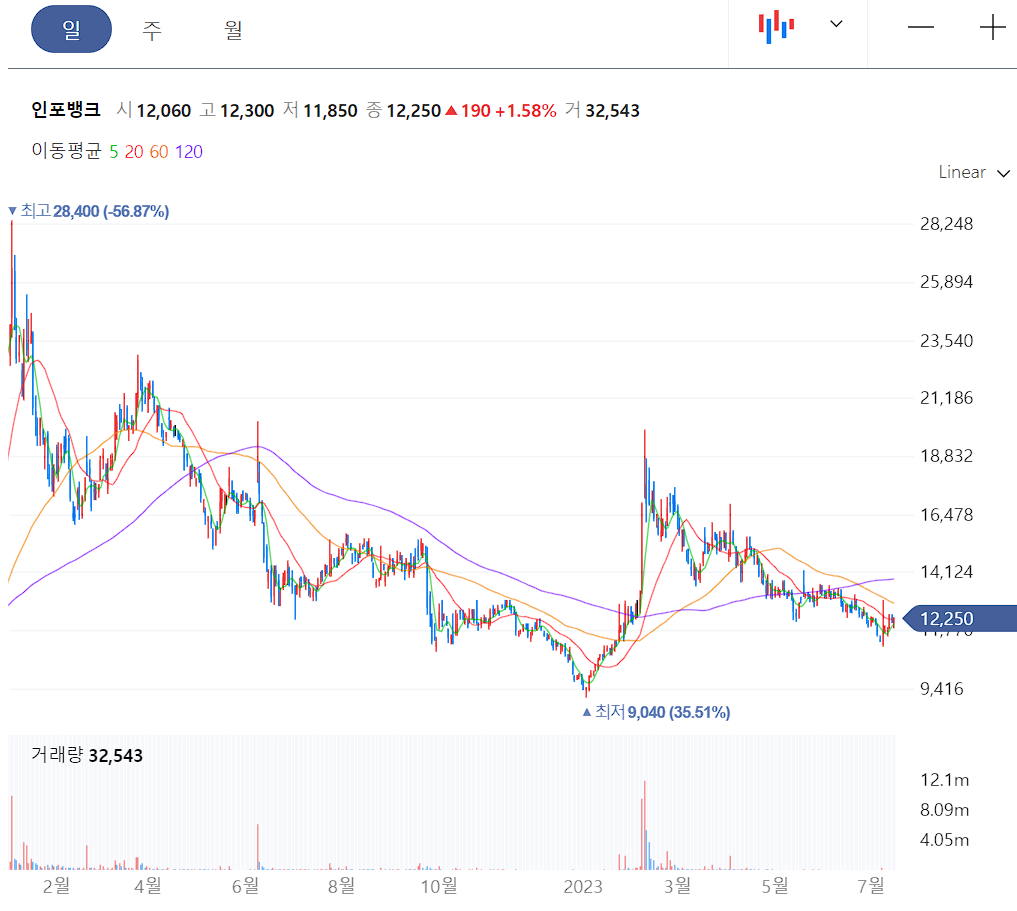This screenshot has width=1017, height=911.
Task: Switch to the 월 (monthly) tab
Action: pyautogui.click(x=231, y=30)
